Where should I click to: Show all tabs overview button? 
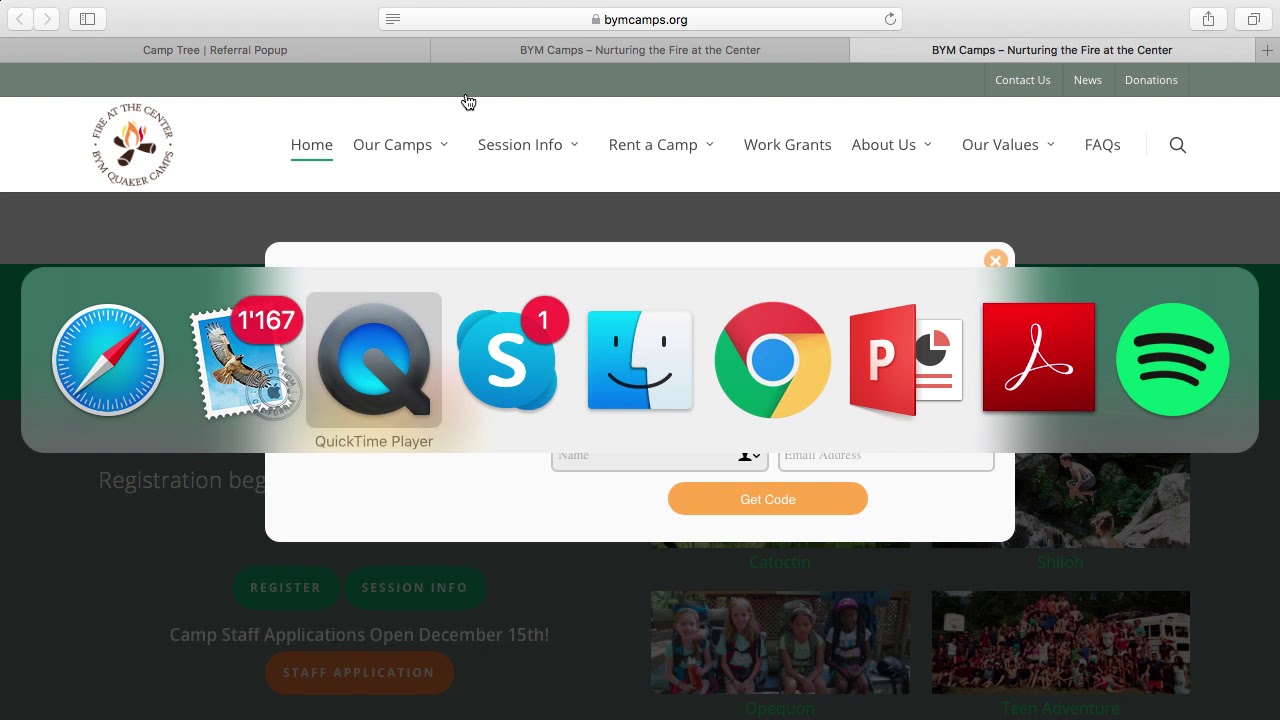pos(1253,19)
